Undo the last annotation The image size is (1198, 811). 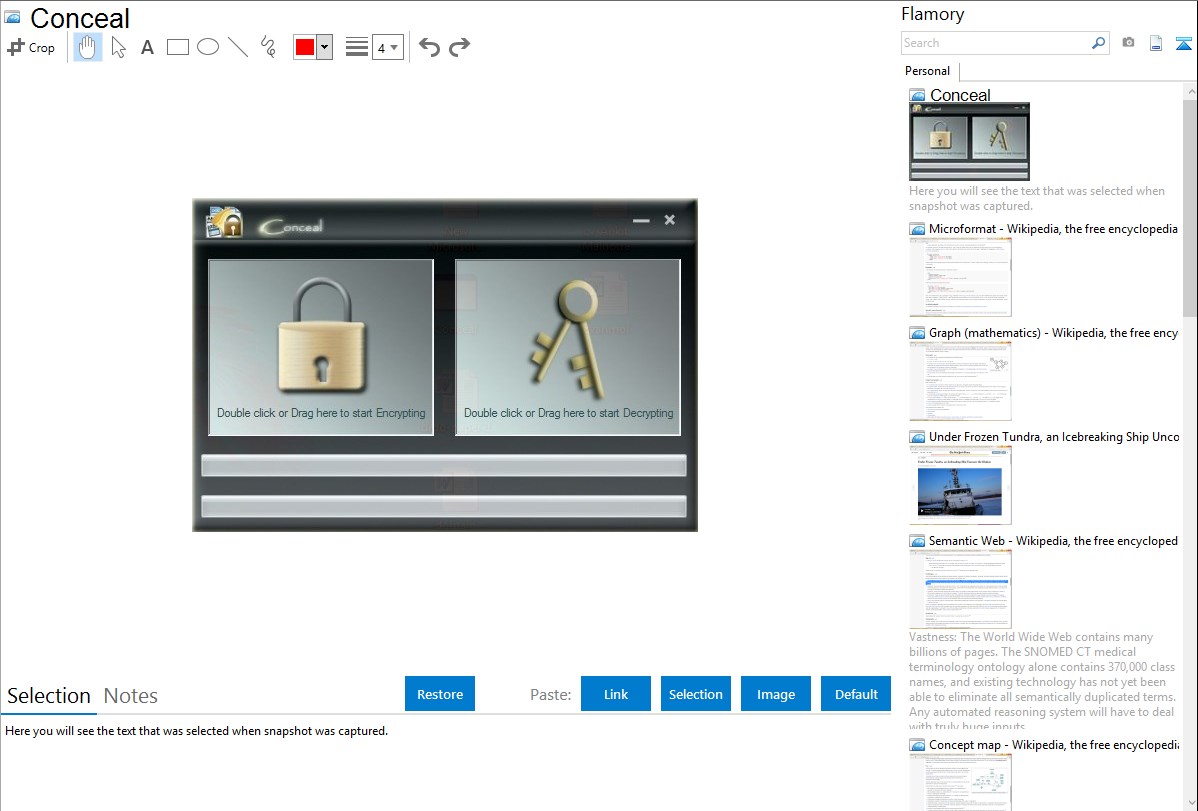click(x=429, y=47)
